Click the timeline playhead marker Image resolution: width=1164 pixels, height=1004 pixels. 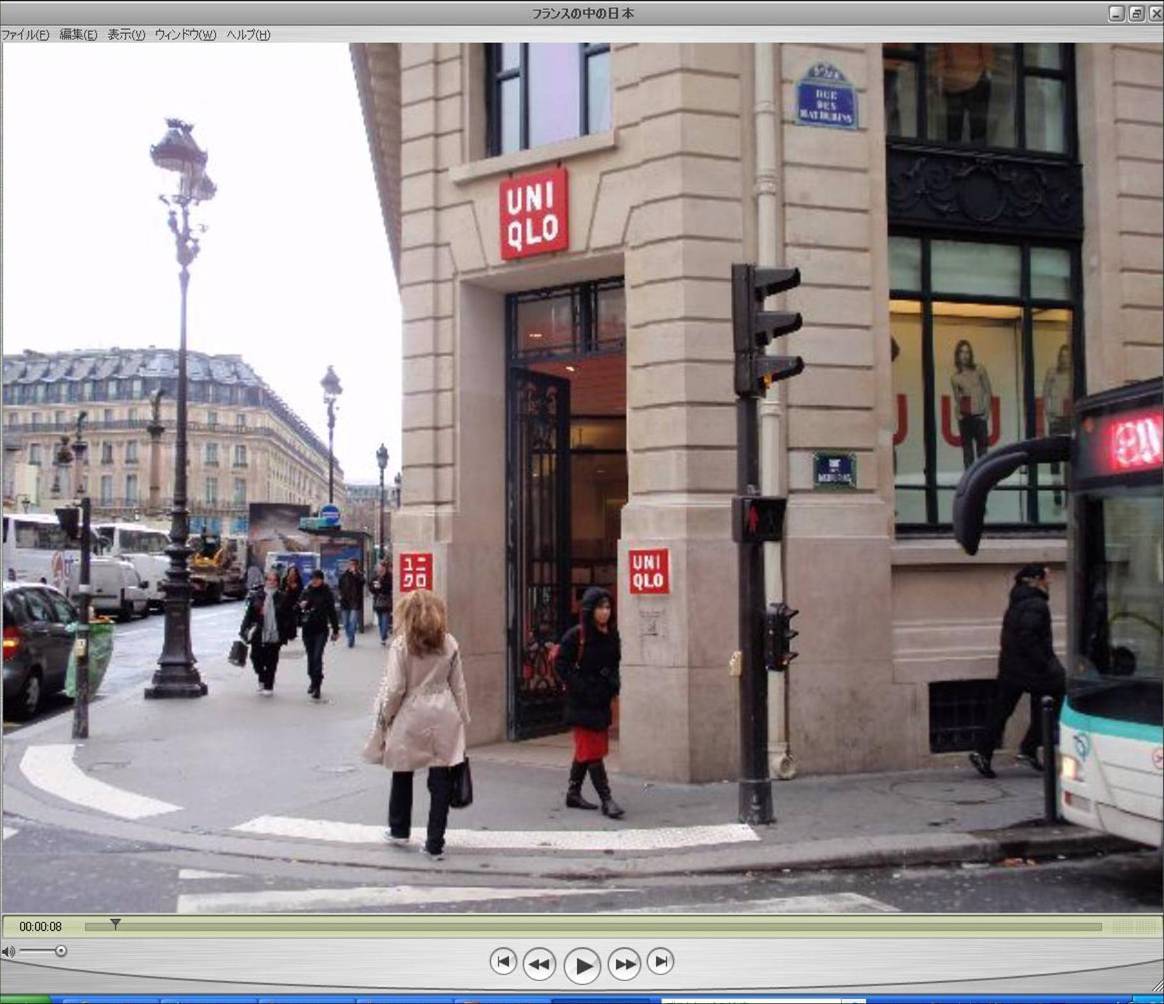115,924
